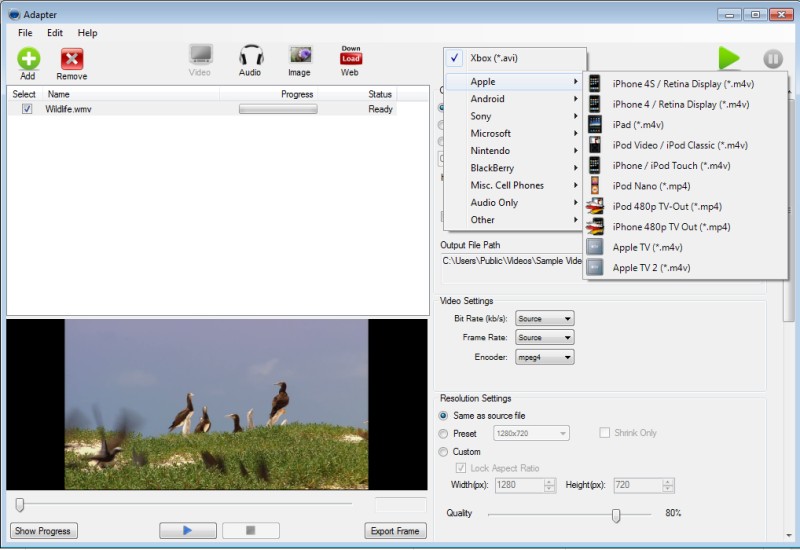The height and width of the screenshot is (550, 800).
Task: Open the Frame Rate dropdown
Action: point(544,338)
